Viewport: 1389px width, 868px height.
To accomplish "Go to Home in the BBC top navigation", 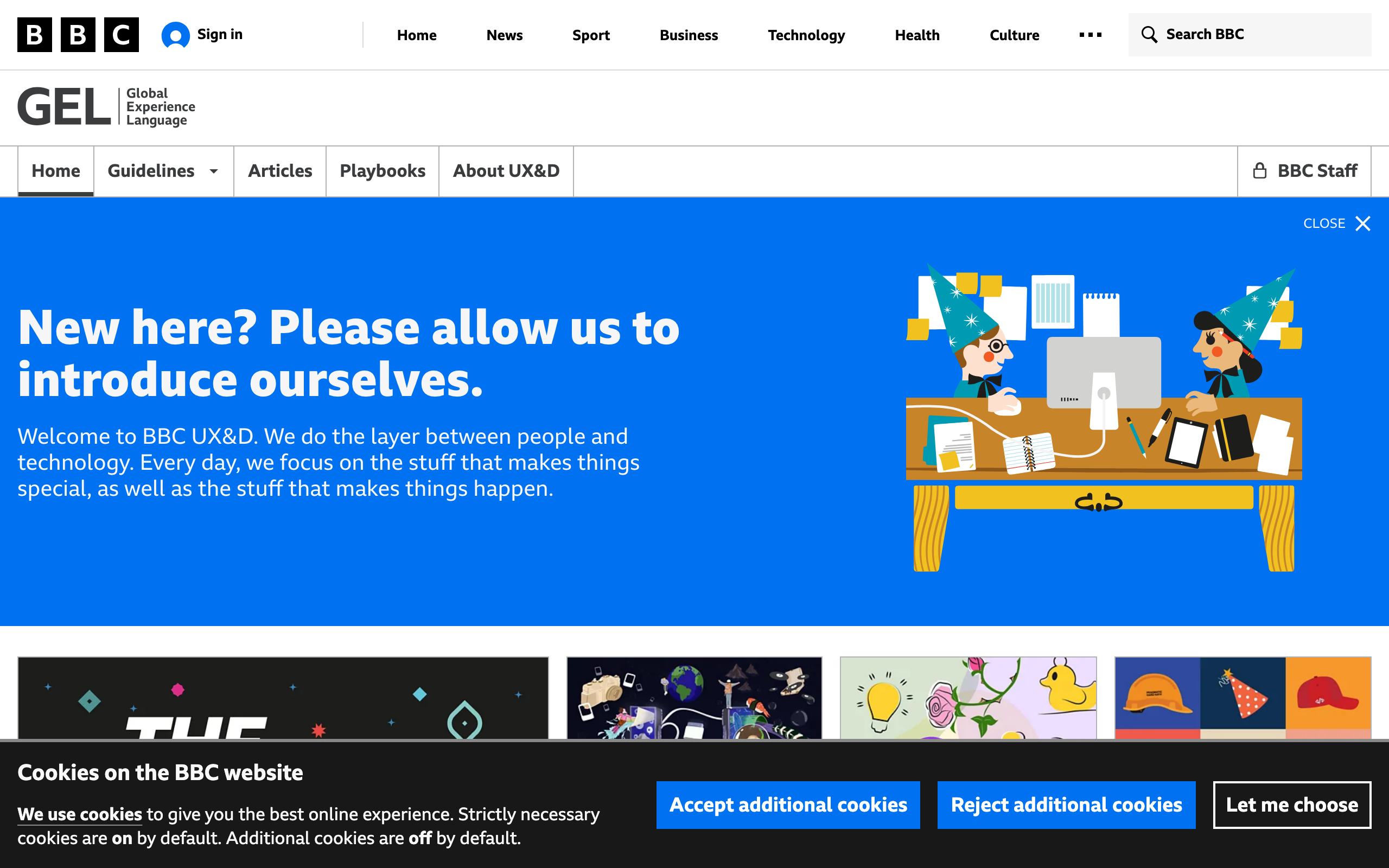I will (417, 35).
